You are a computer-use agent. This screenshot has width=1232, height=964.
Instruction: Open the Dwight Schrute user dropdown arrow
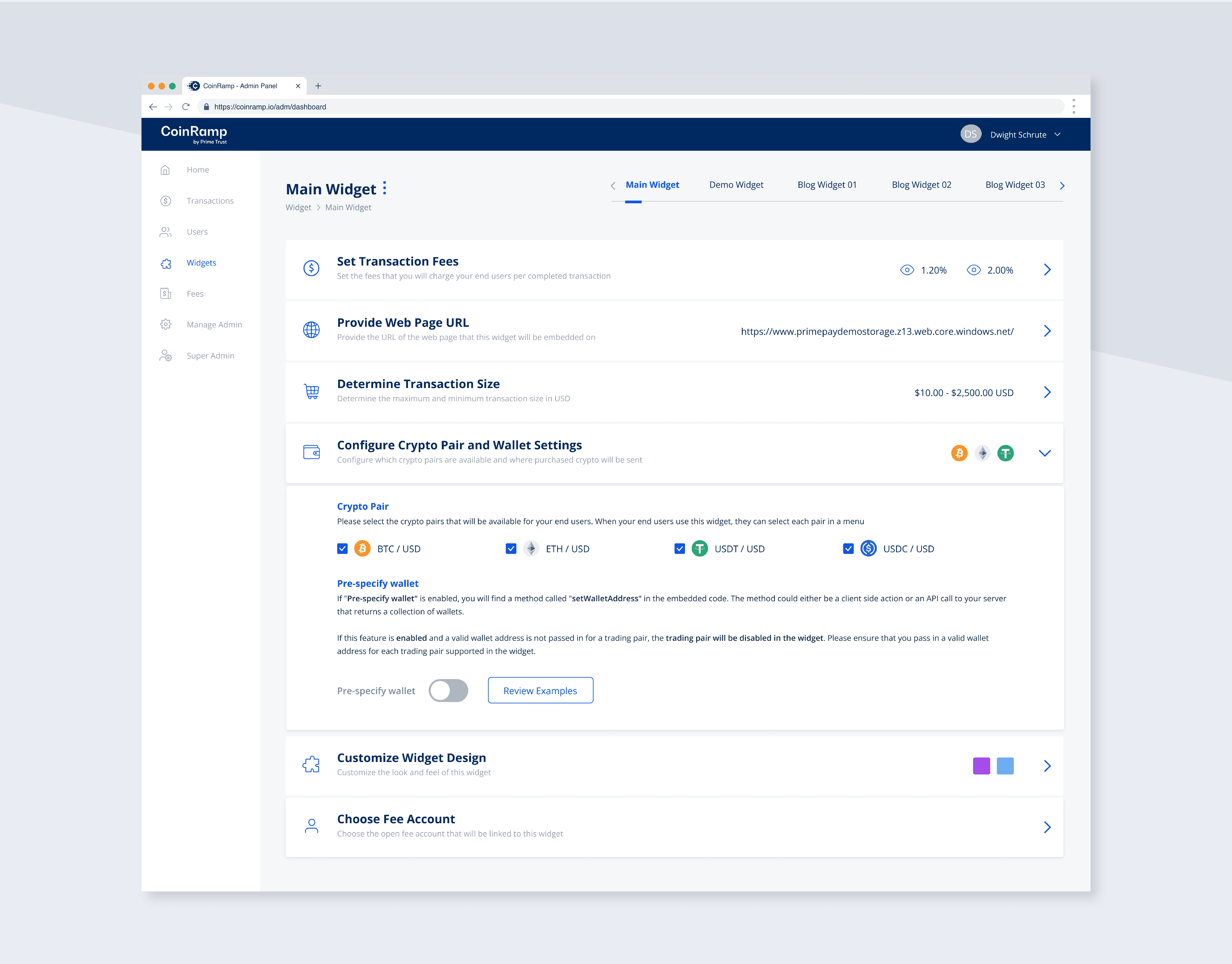(x=1057, y=134)
